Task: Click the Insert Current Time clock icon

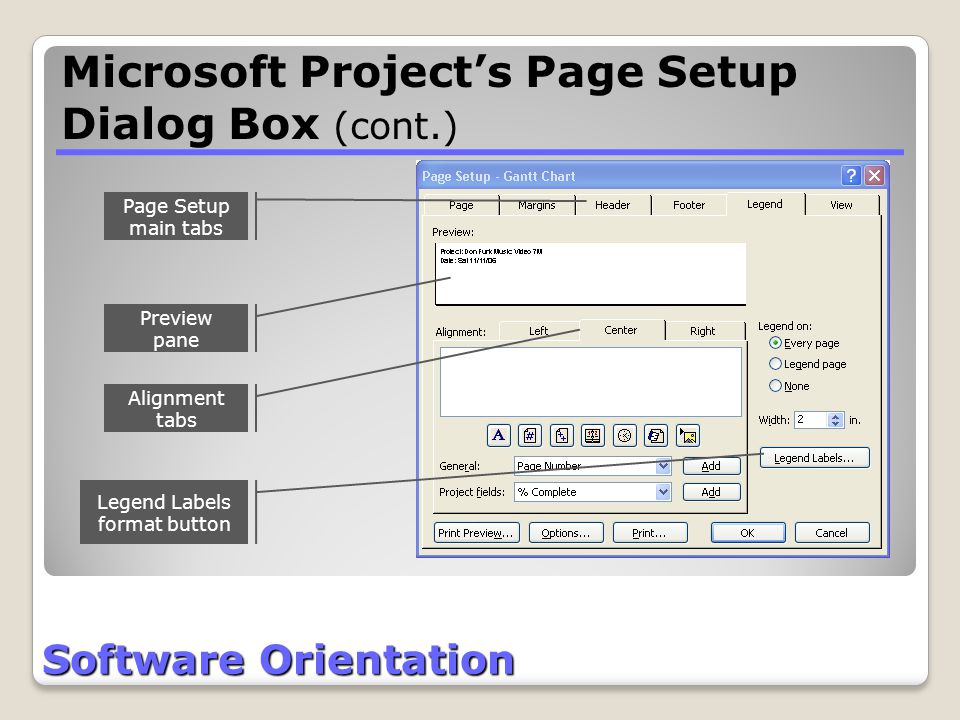Action: pos(624,435)
